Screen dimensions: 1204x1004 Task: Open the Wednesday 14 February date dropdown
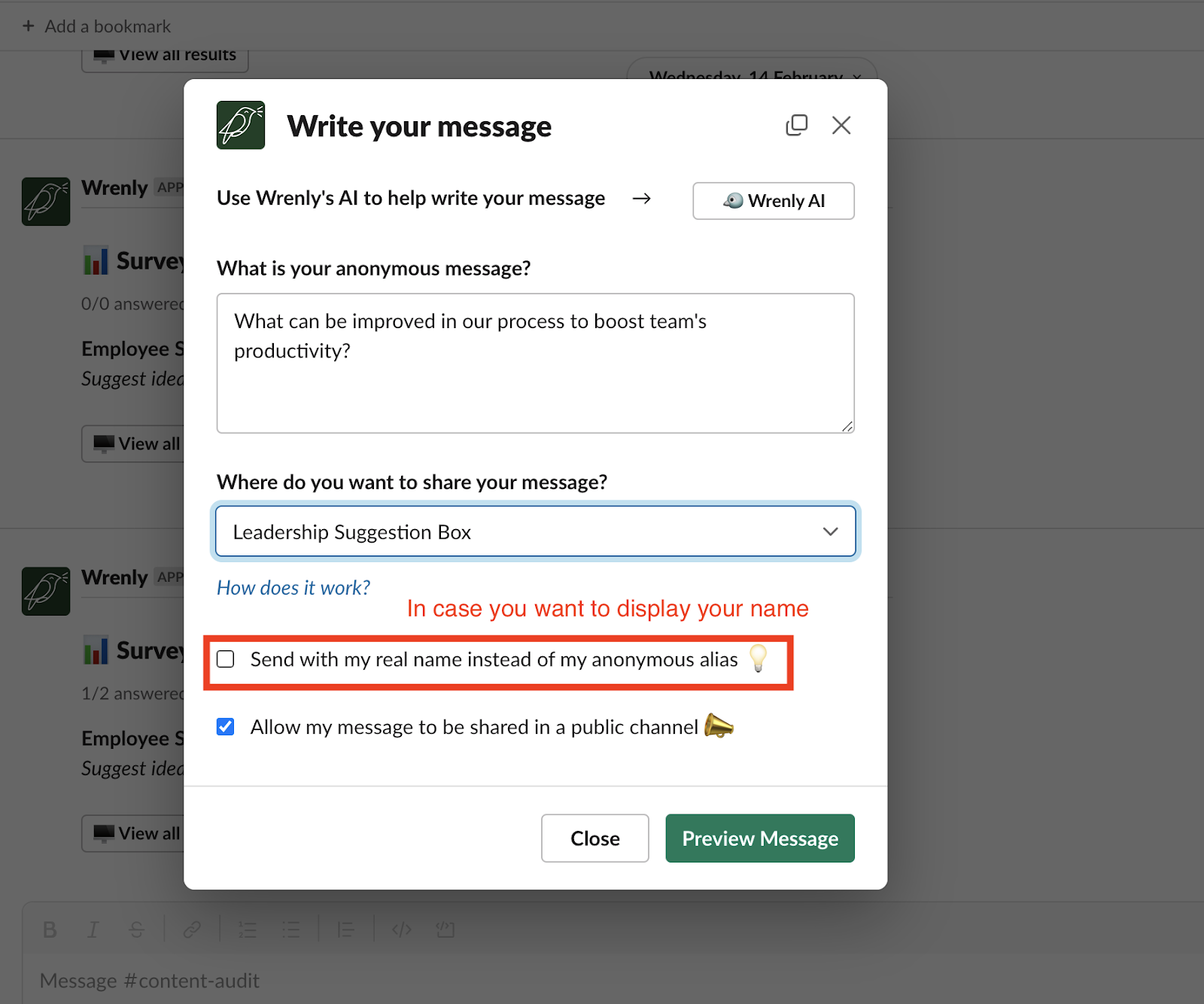point(752,68)
